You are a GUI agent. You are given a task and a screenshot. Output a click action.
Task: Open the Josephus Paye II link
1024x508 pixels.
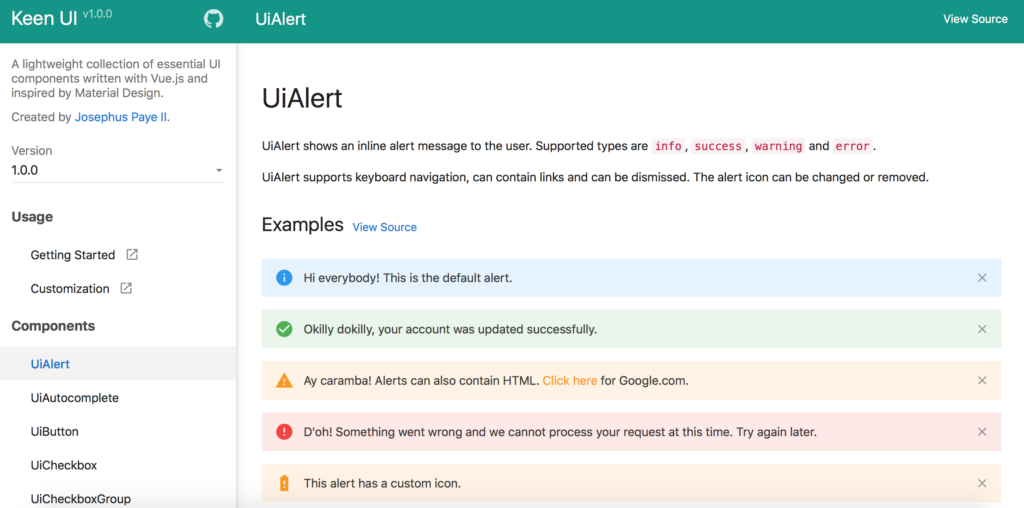122,117
